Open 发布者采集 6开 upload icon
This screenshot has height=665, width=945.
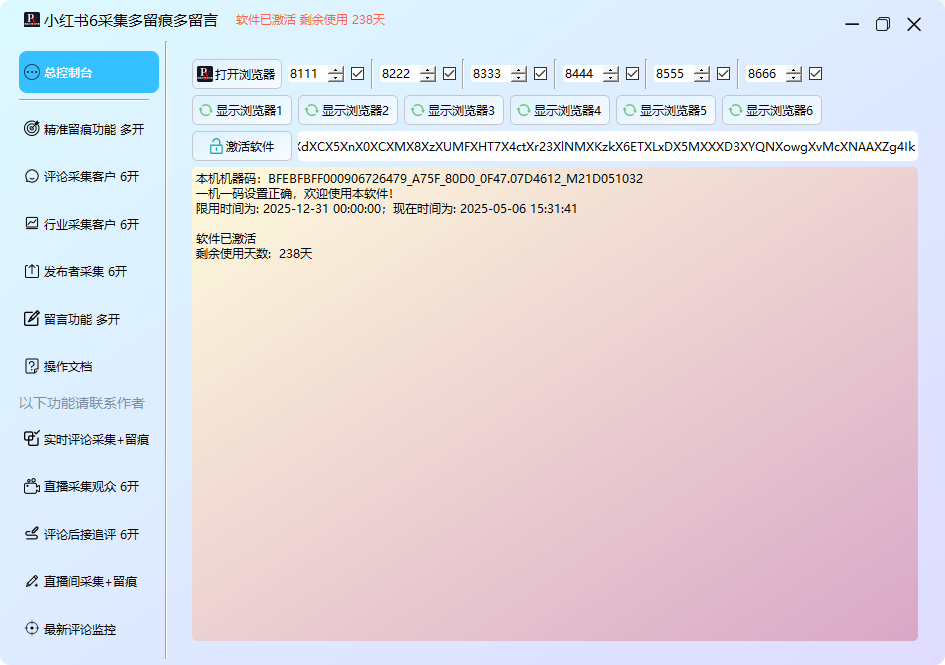(32, 271)
